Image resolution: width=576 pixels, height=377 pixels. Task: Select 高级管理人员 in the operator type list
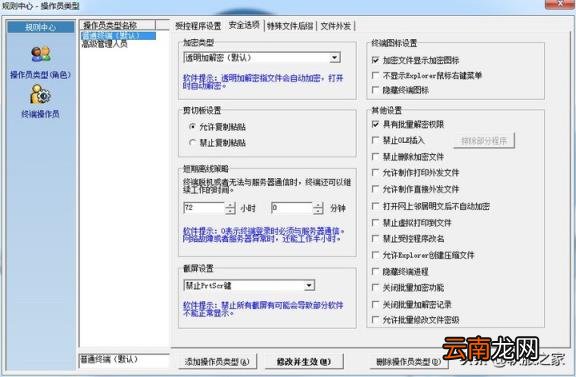pyautogui.click(x=105, y=44)
